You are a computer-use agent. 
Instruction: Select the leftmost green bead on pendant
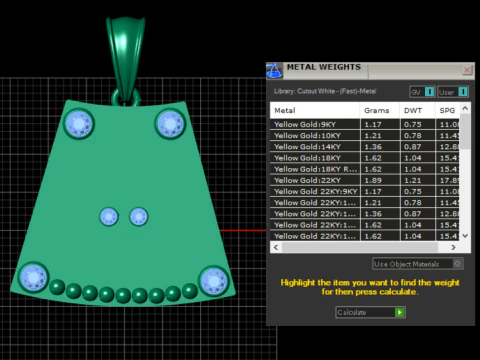57,287
